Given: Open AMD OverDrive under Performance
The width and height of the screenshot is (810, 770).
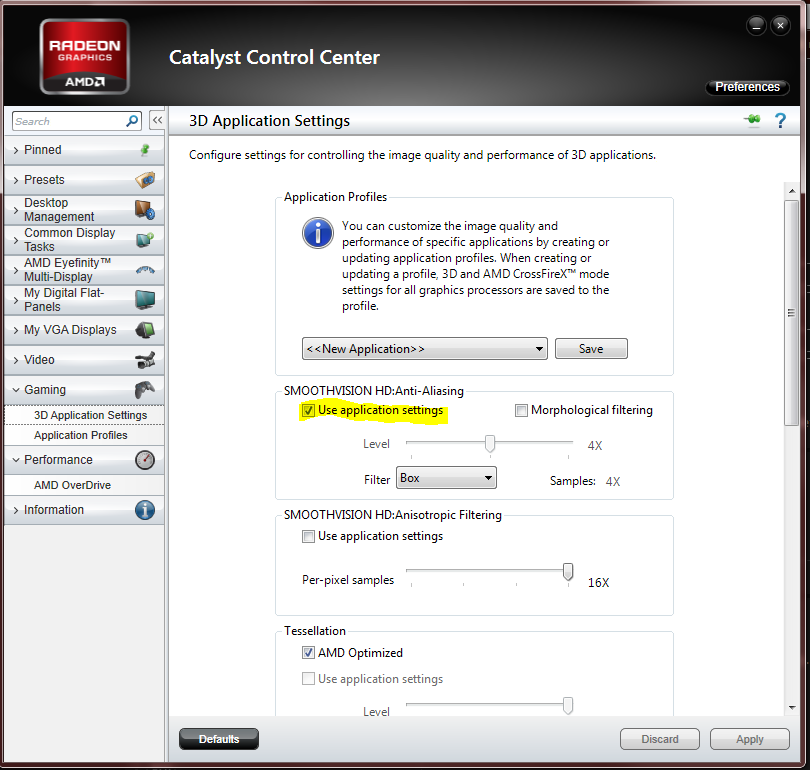Looking at the screenshot, I should 84,485.
